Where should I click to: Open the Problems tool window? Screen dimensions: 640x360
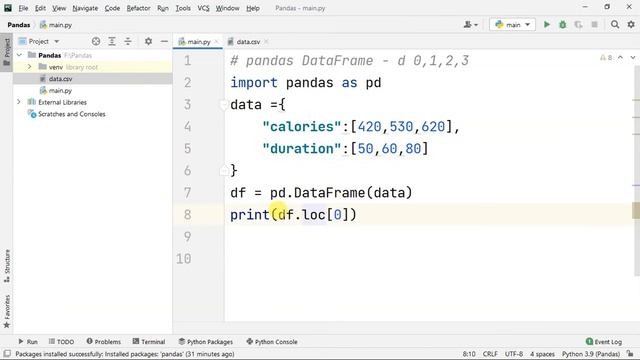coord(103,342)
